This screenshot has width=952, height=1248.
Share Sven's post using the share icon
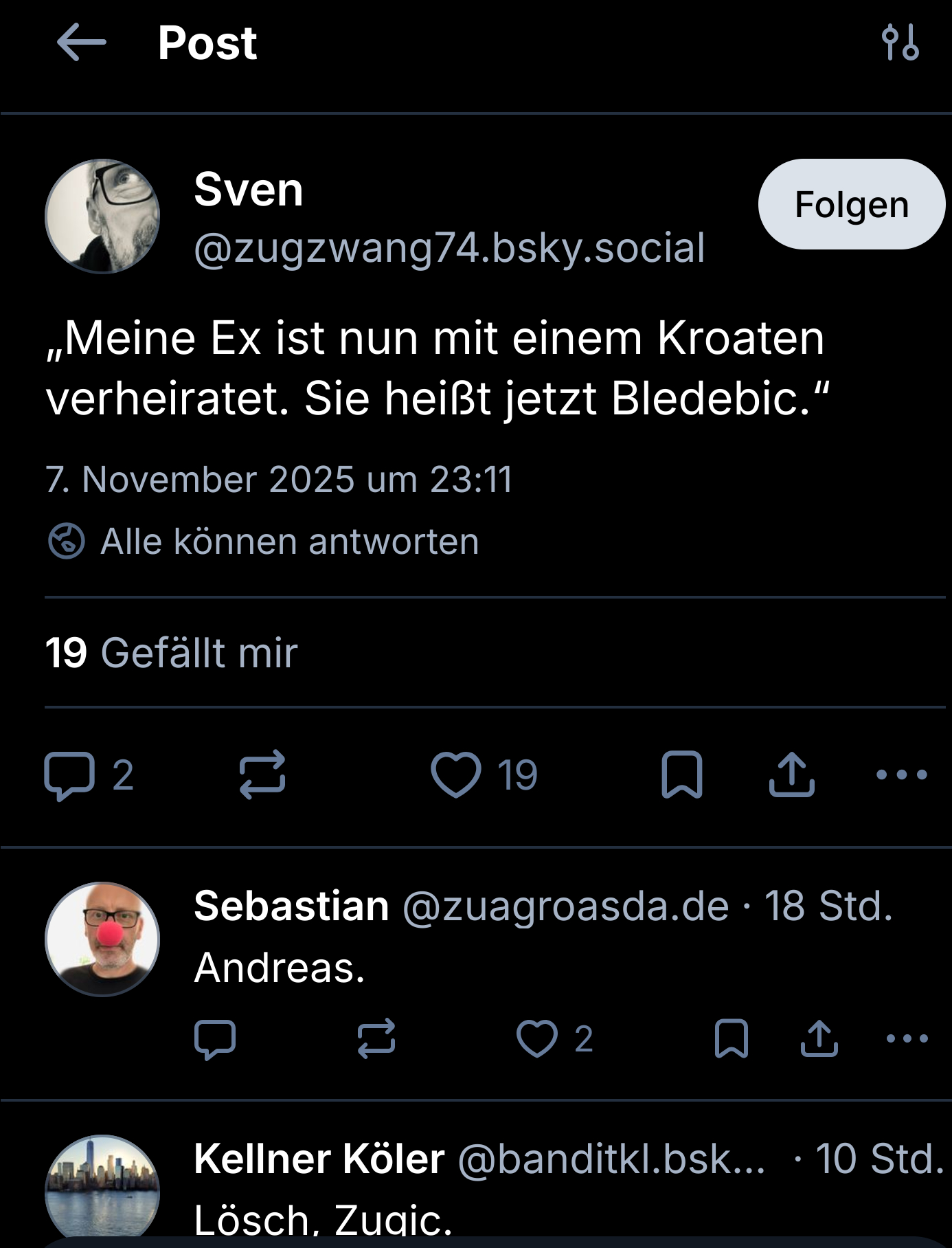791,775
